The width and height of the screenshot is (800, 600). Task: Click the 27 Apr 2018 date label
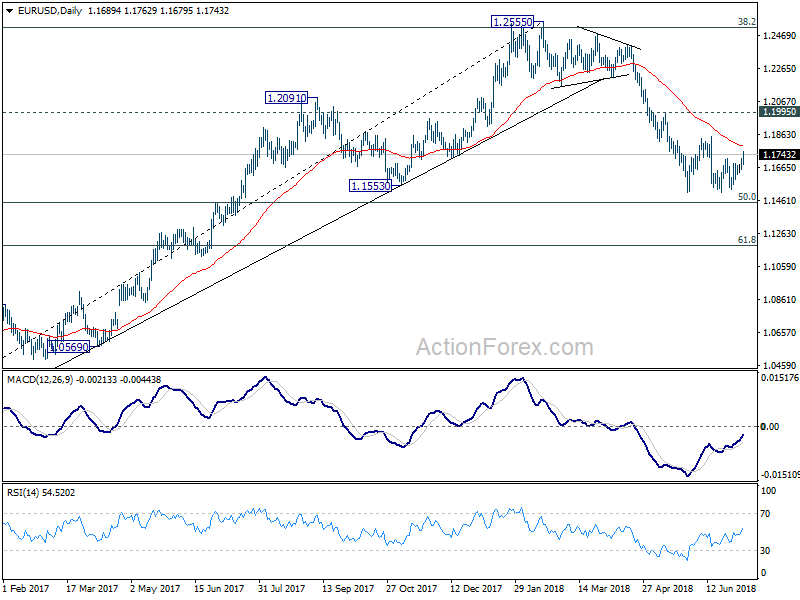667,588
